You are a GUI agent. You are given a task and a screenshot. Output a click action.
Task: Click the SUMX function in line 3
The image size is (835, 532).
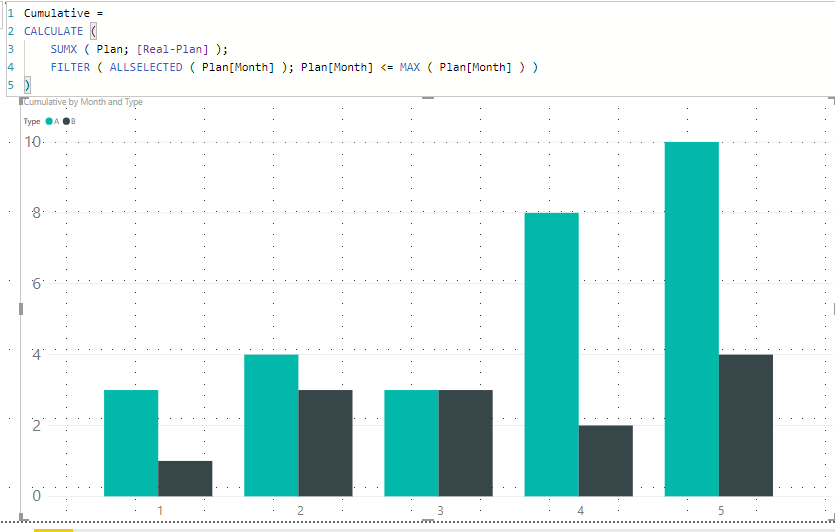click(64, 50)
